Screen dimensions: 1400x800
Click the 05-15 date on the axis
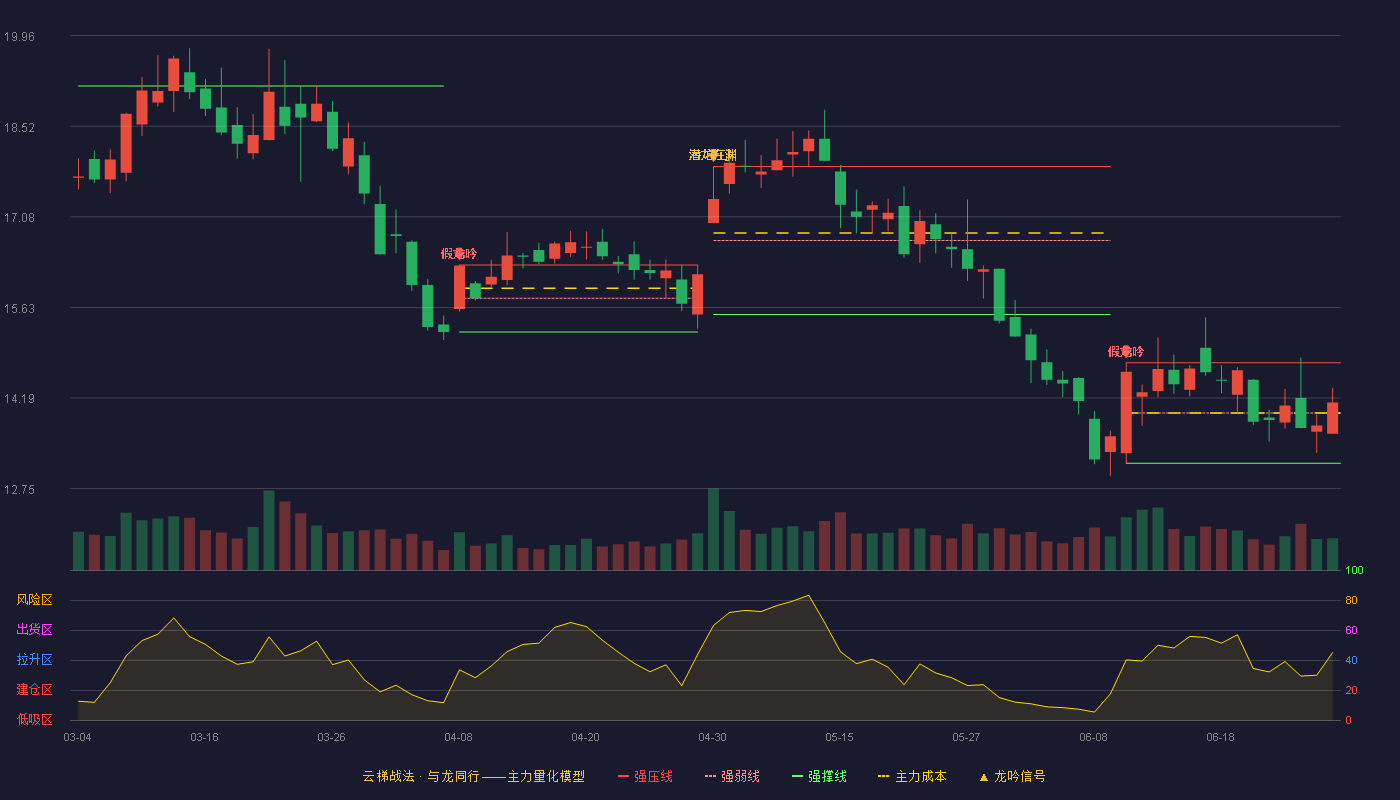pos(839,737)
